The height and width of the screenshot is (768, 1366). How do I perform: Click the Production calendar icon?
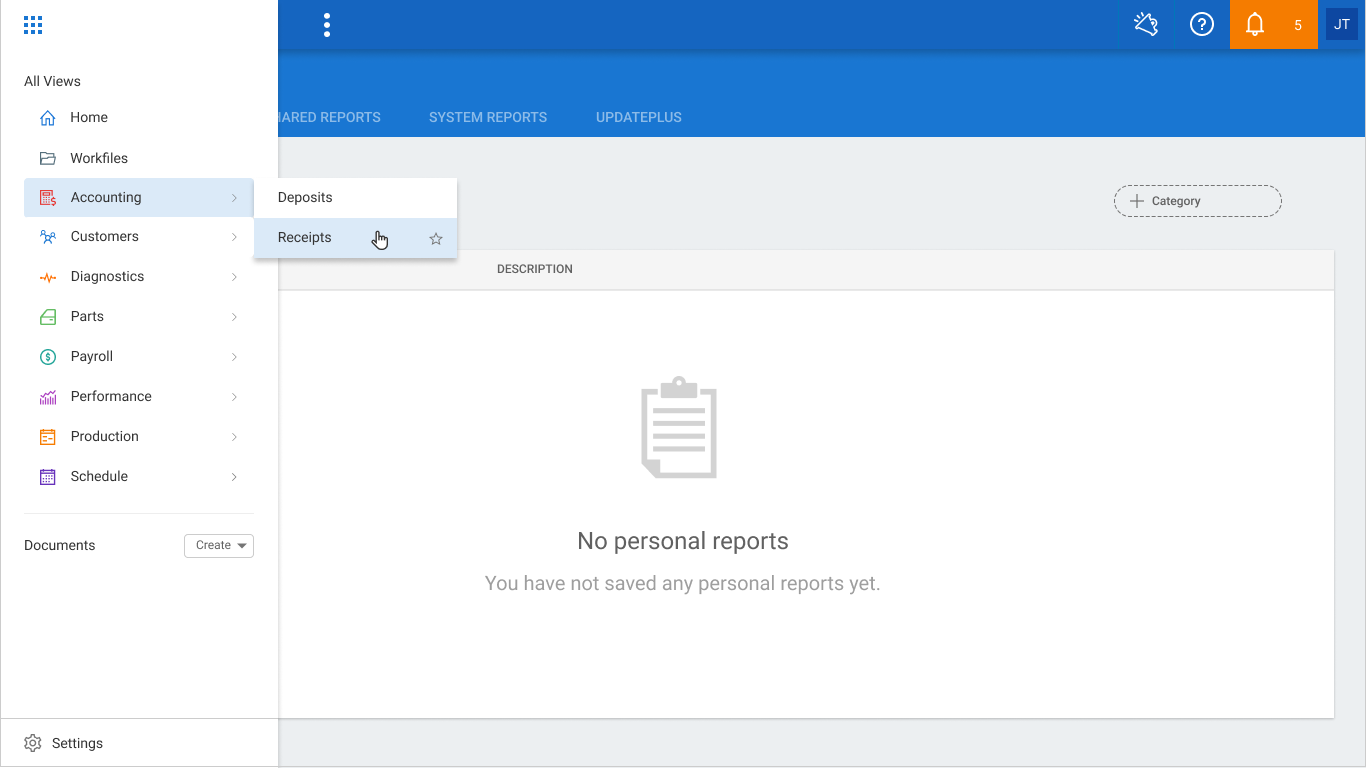click(x=47, y=437)
